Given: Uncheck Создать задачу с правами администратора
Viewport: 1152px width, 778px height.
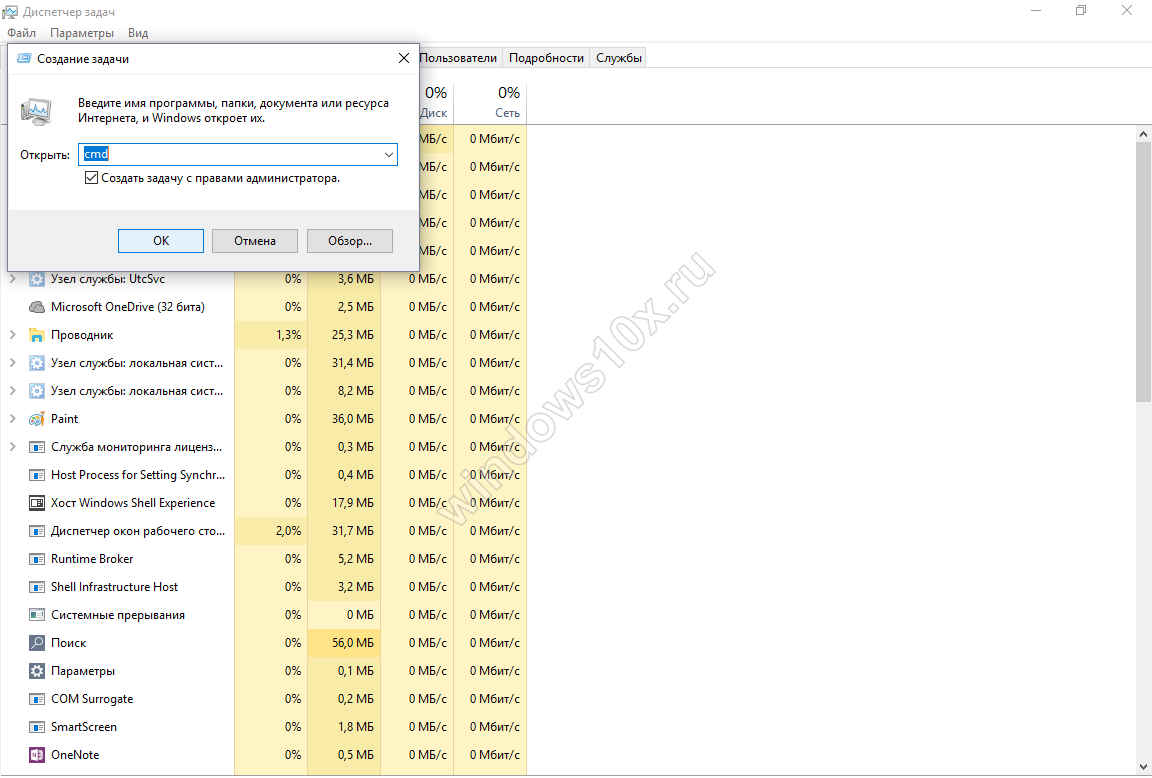Looking at the screenshot, I should pos(92,178).
